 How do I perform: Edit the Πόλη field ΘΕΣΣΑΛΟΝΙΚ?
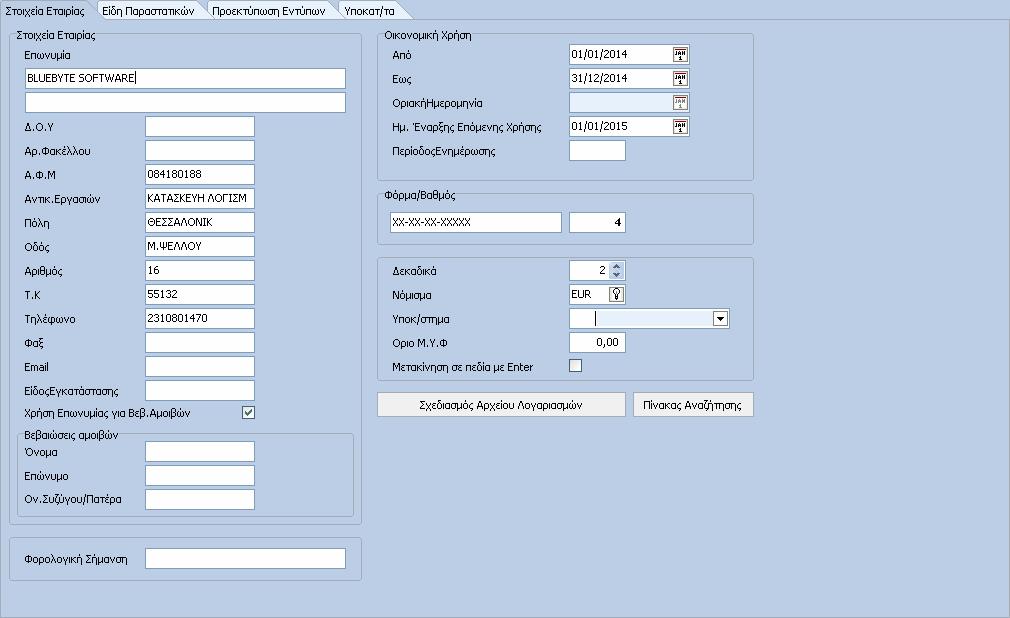click(x=200, y=222)
